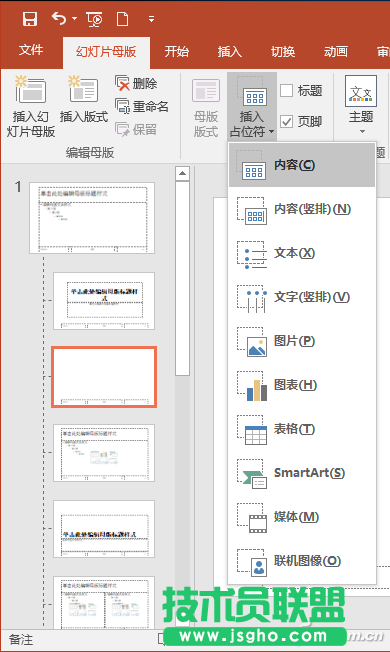Select the highlighted blank layout thumbnail
The image size is (390, 652).
coord(104,377)
